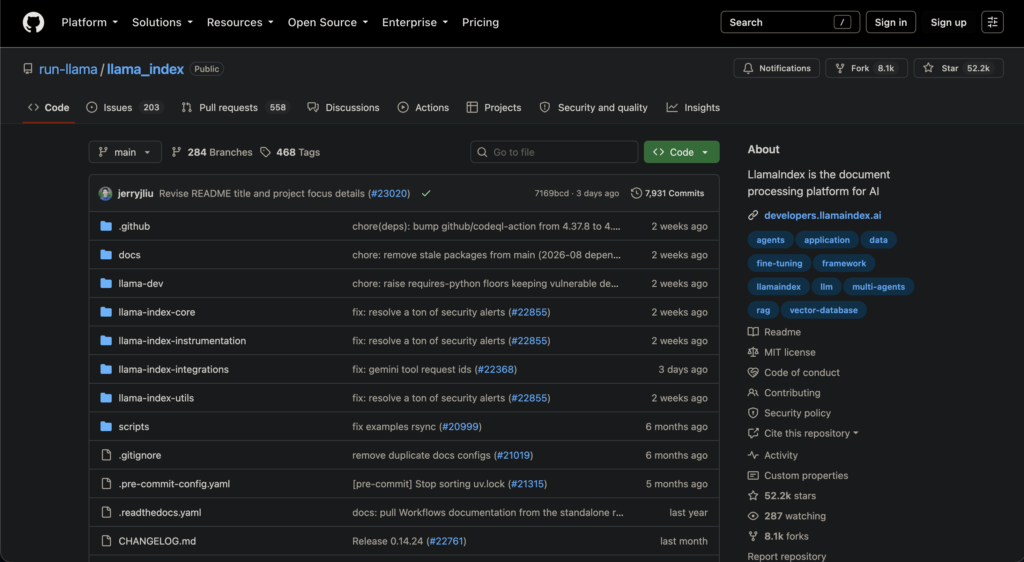1024x562 pixels.
Task: View the 284 Branches link
Action: coord(212,152)
